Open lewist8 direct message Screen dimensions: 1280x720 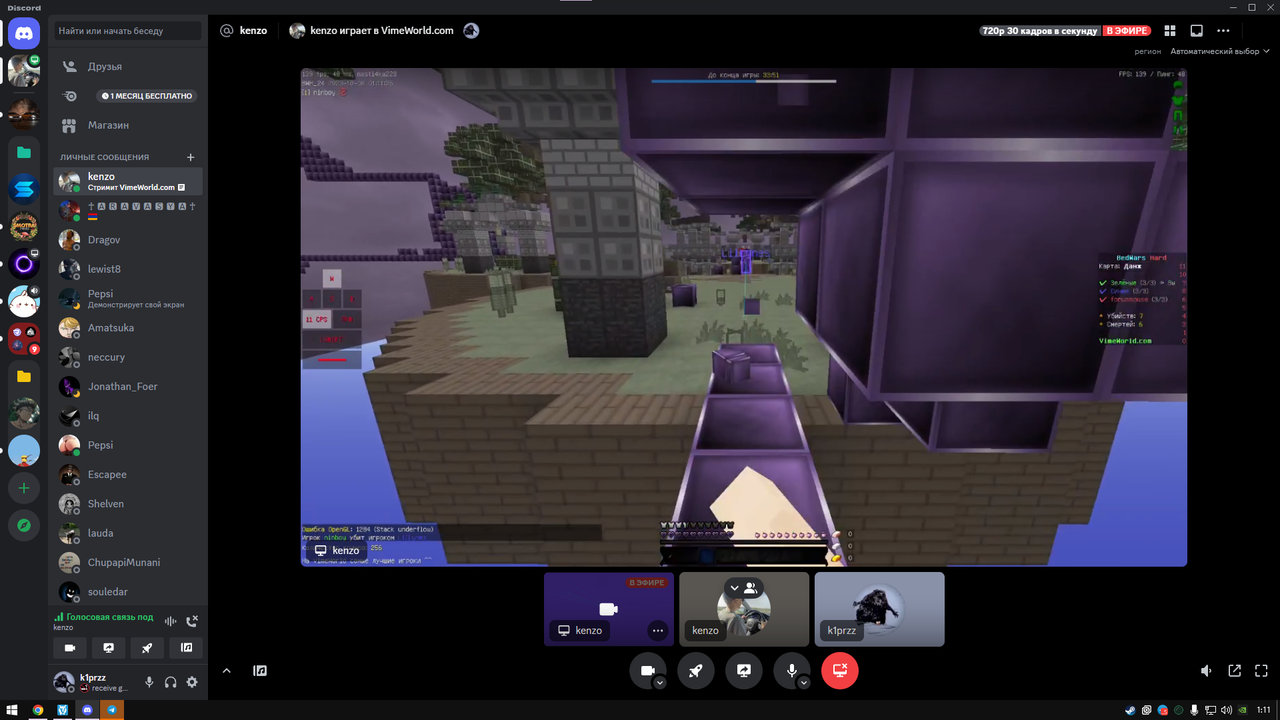tap(128, 269)
